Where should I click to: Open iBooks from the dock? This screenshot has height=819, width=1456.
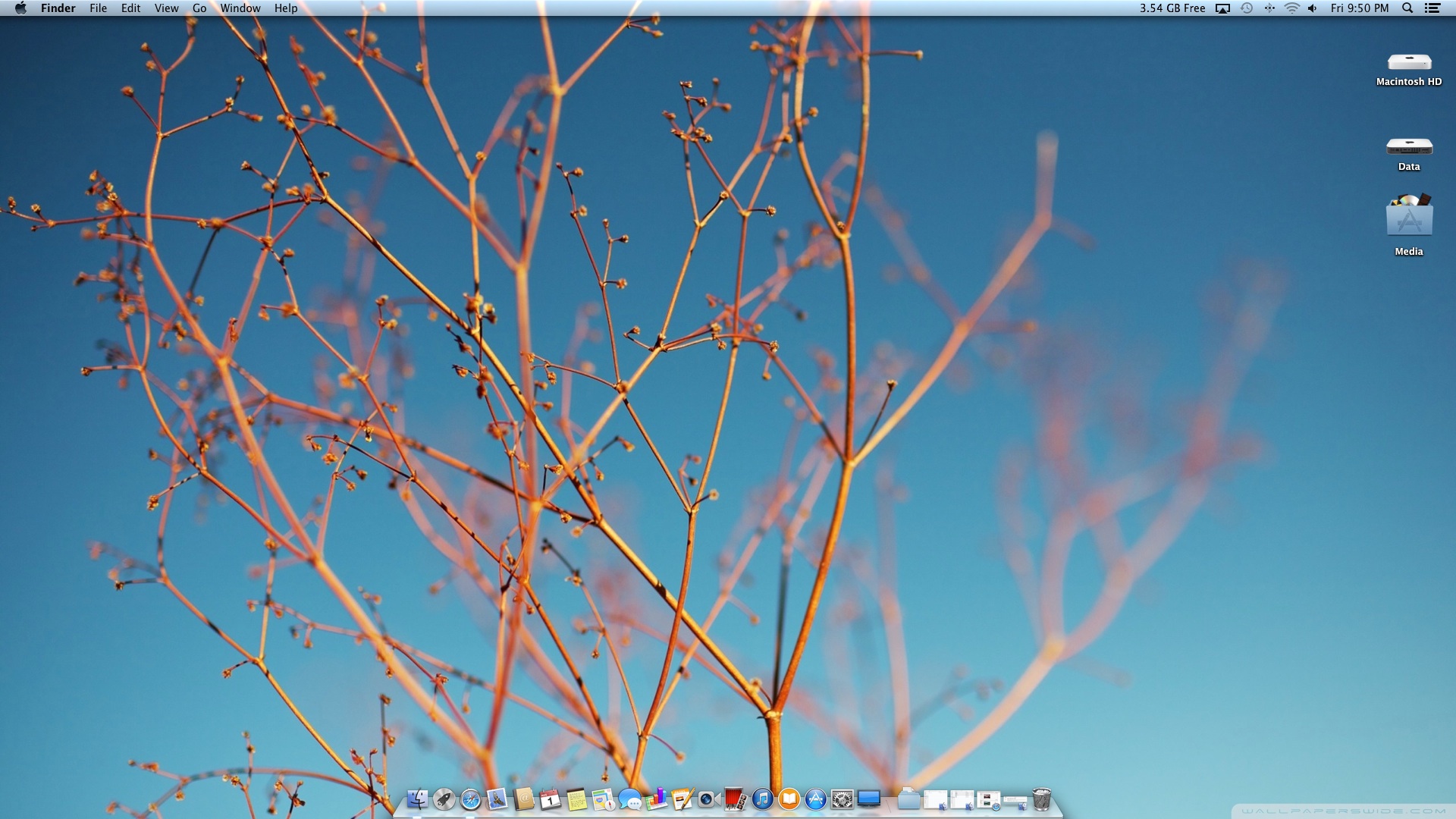[789, 799]
